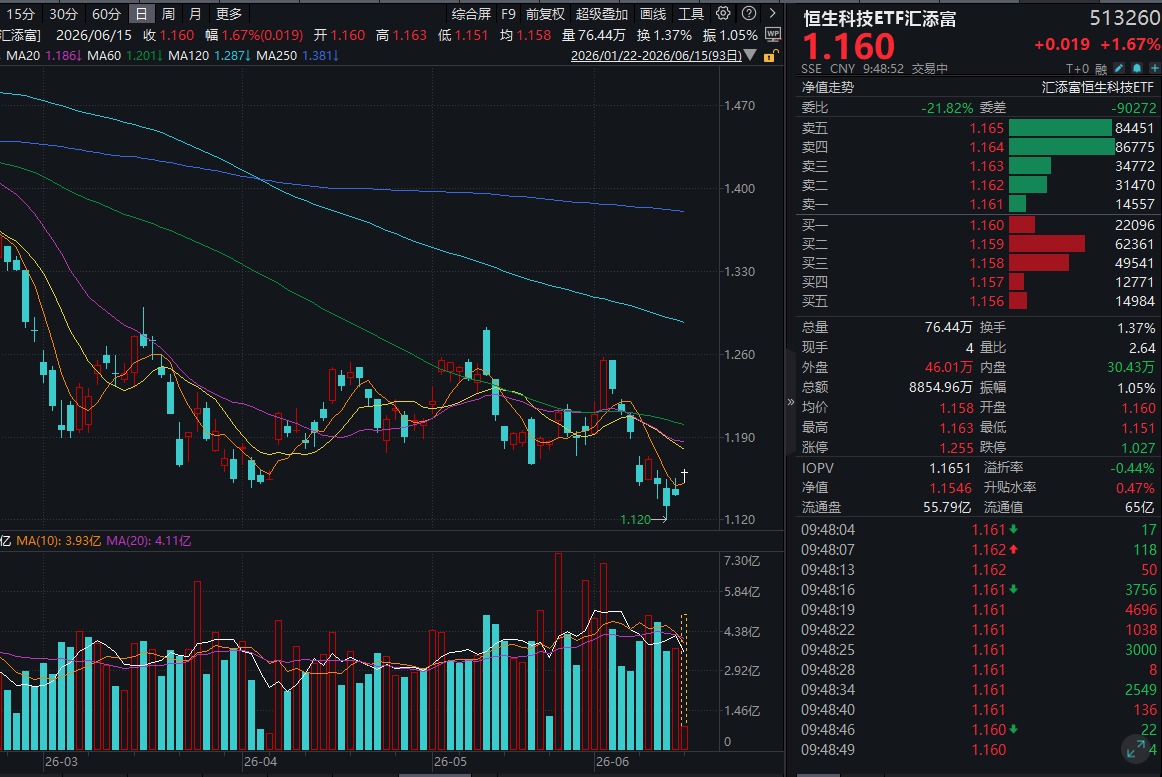Collapse the right quote panel arrow
The width and height of the screenshot is (1162, 777).
tap(790, 402)
